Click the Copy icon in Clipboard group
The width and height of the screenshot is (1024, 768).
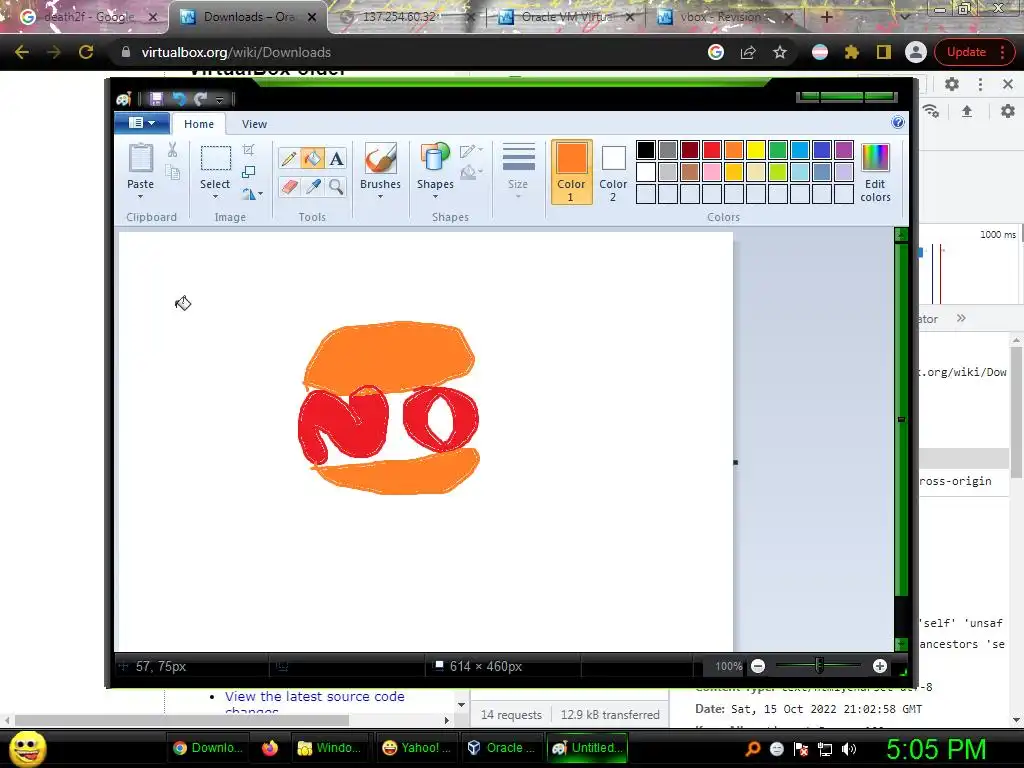tap(172, 172)
